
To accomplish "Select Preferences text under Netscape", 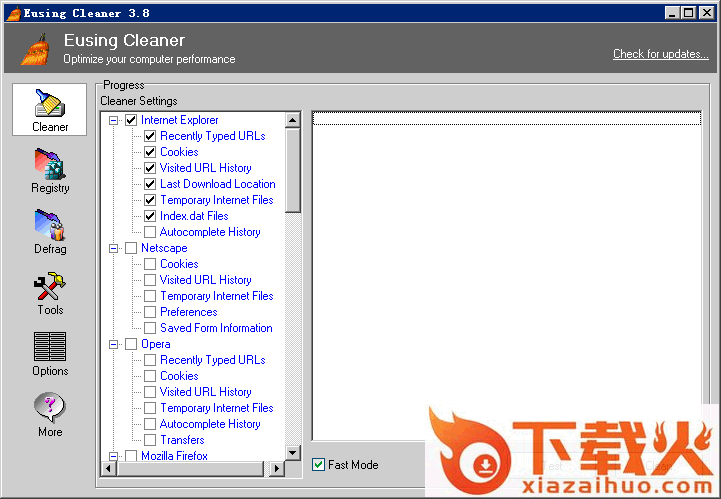I will pyautogui.click(x=189, y=312).
